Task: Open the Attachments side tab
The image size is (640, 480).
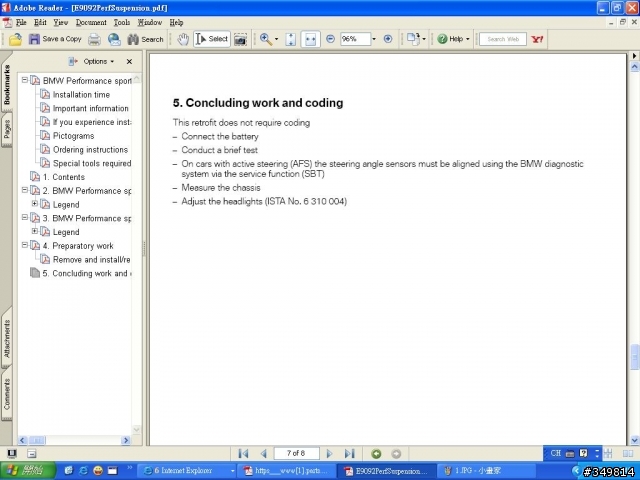Action: point(7,339)
